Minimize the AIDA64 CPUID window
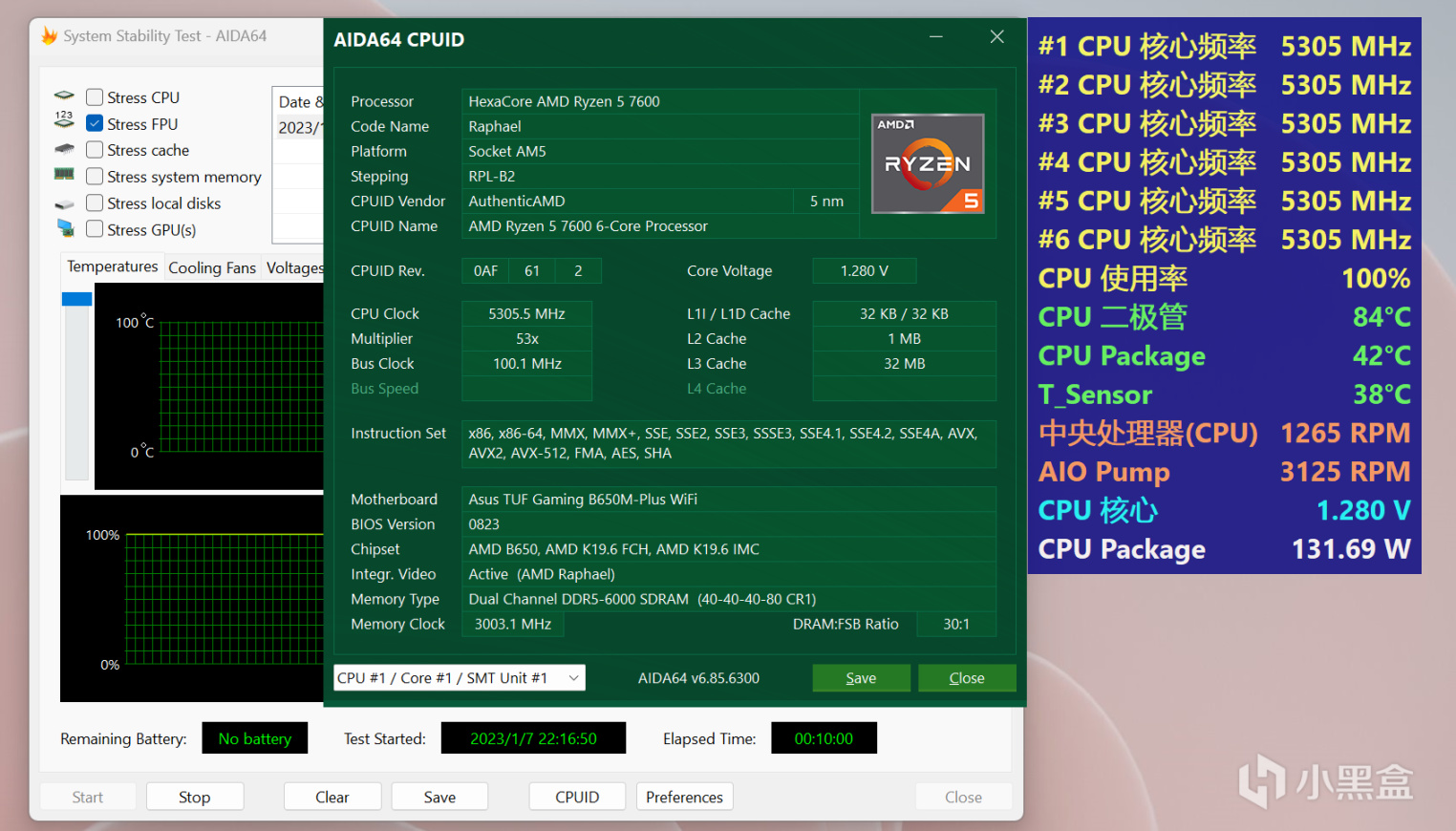This screenshot has width=1456, height=831. [936, 37]
